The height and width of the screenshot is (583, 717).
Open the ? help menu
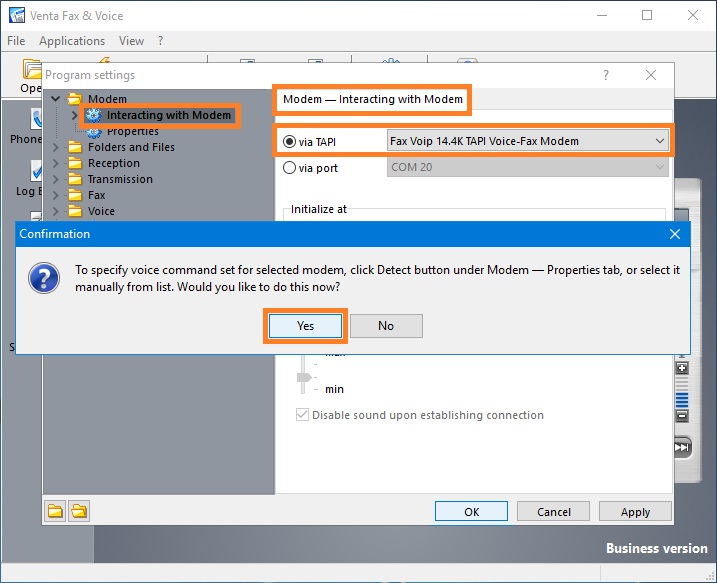[x=160, y=41]
